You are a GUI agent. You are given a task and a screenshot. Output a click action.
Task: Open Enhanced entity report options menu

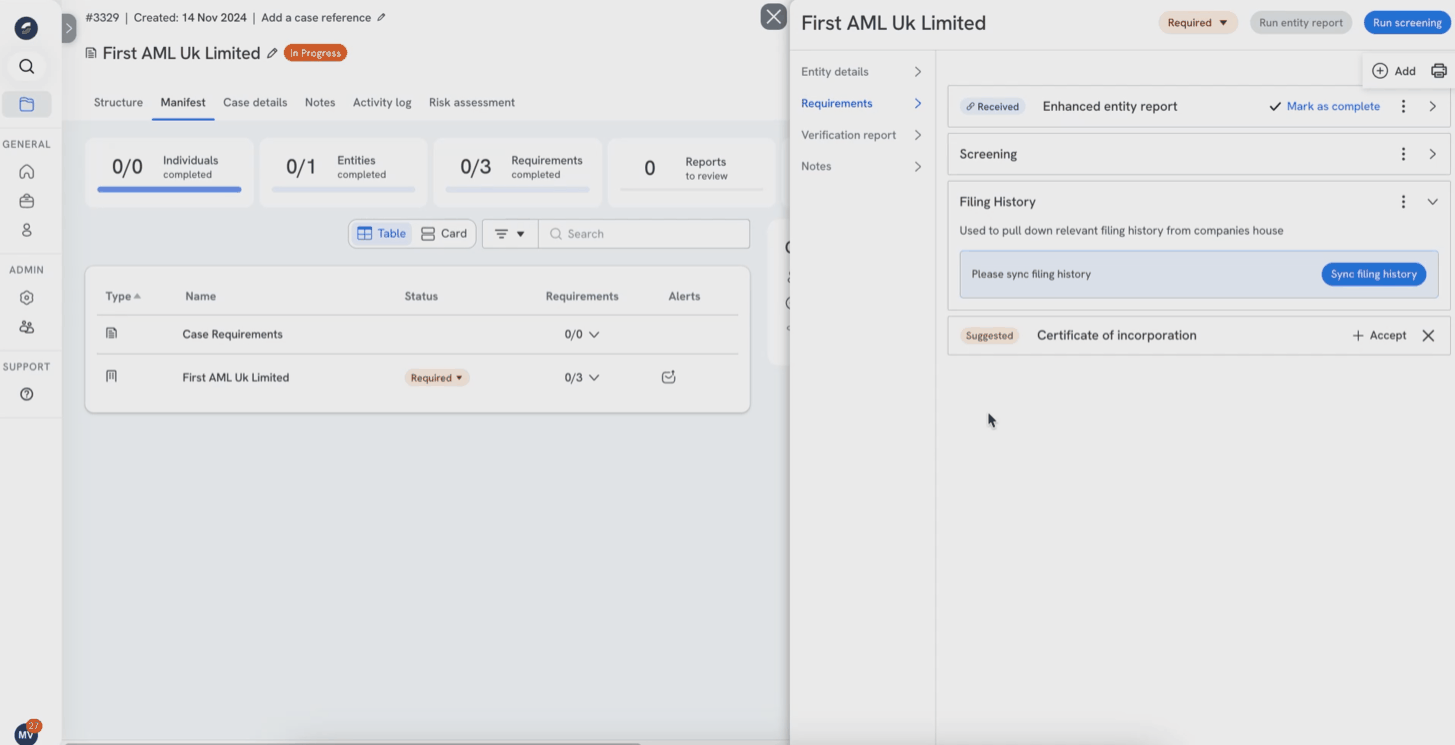tap(1403, 106)
